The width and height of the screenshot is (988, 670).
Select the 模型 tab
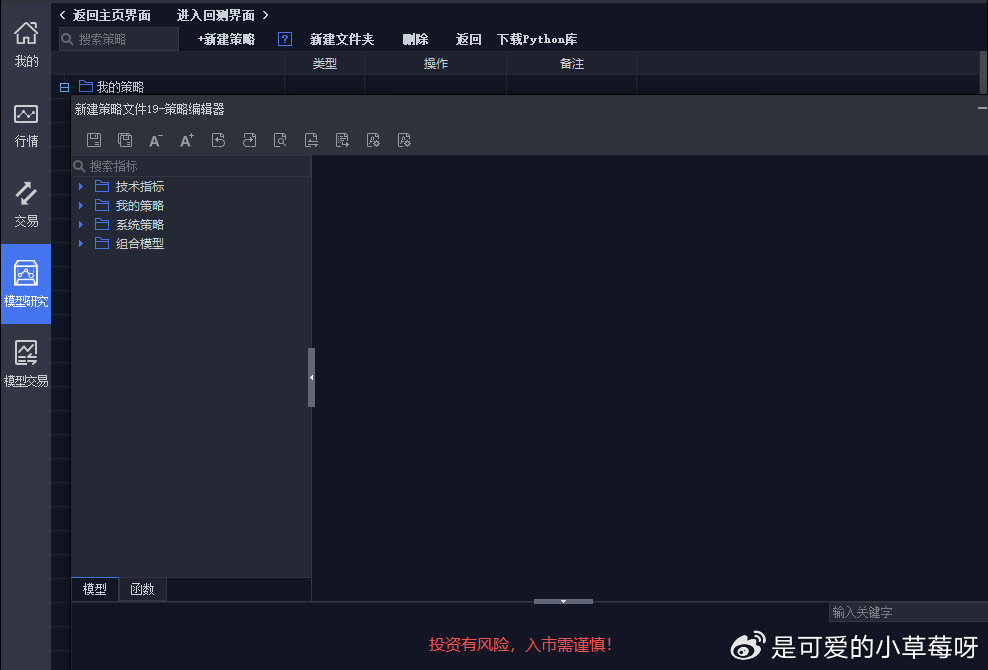[x=95, y=590]
